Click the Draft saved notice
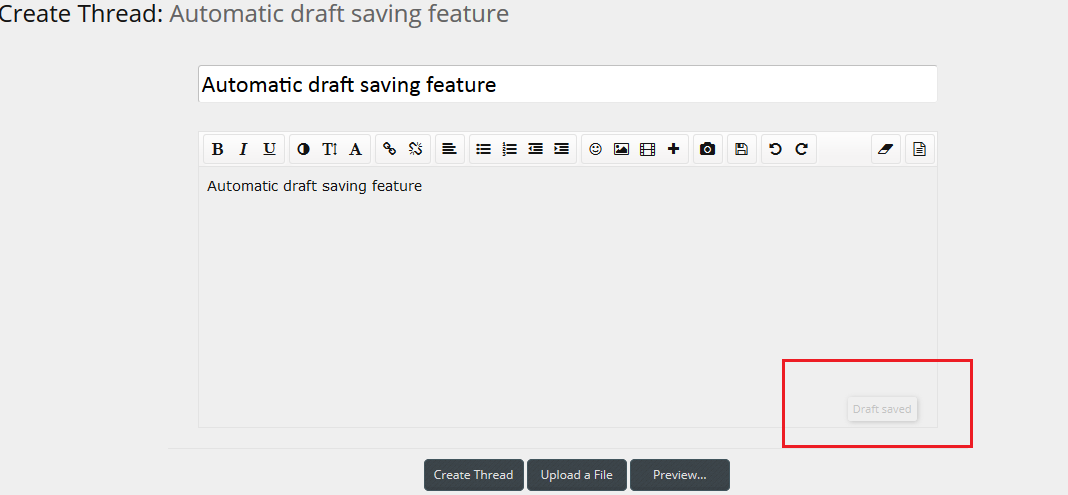Viewport: 1068px width, 495px height. tap(882, 409)
